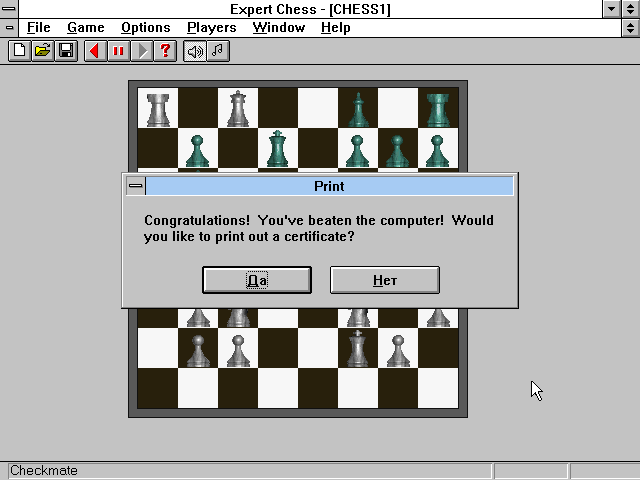
Task: Select the white rook in the top-left corner
Action: click(158, 109)
